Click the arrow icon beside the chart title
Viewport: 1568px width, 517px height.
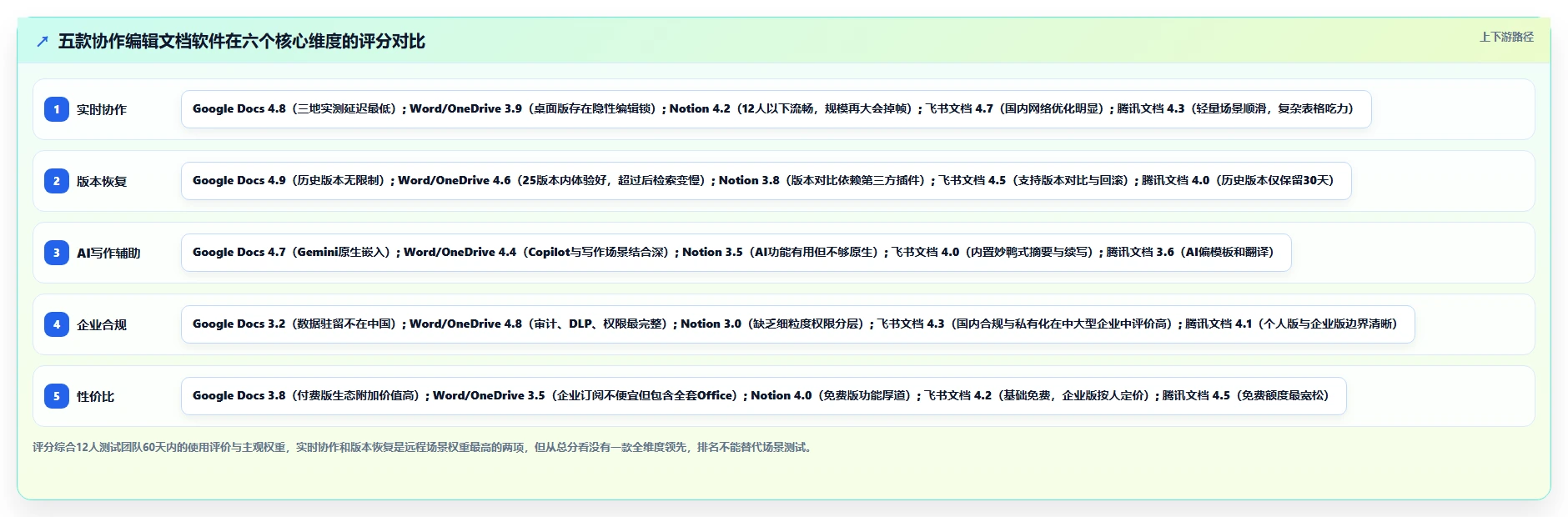point(43,42)
